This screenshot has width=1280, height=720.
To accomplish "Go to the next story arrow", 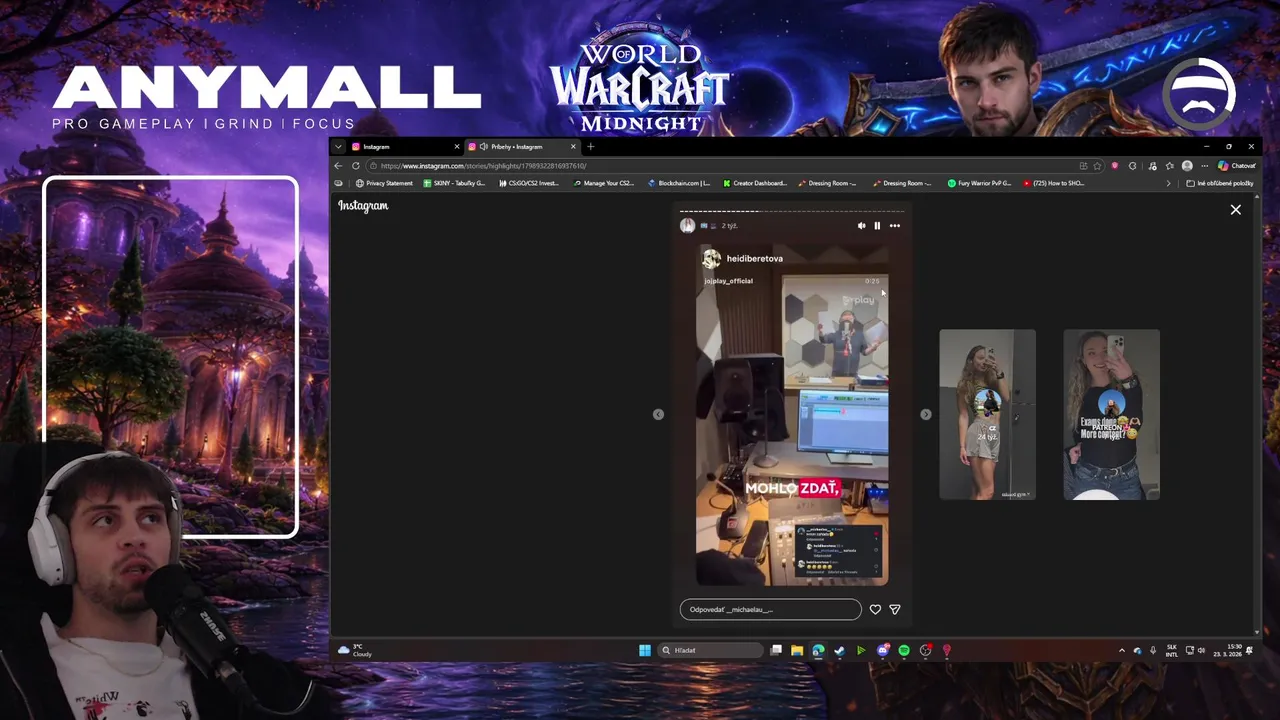I will 926,414.
